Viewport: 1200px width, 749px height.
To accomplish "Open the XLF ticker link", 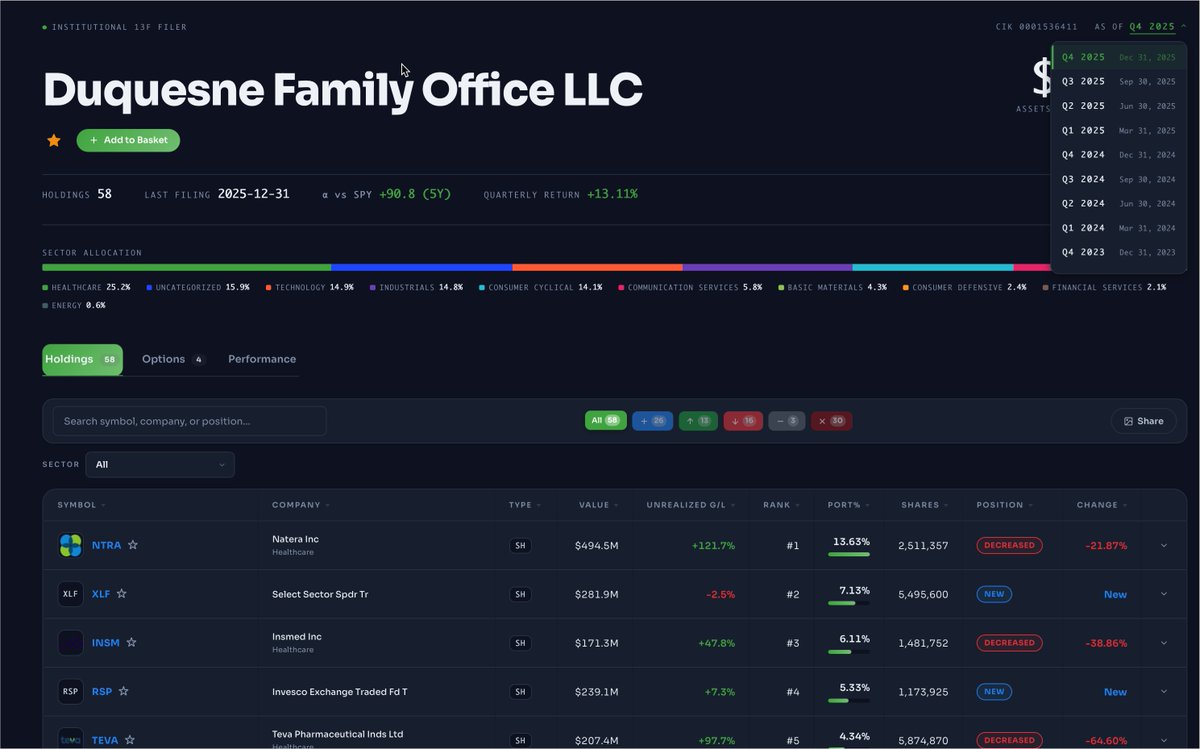I will pyautogui.click(x=101, y=594).
